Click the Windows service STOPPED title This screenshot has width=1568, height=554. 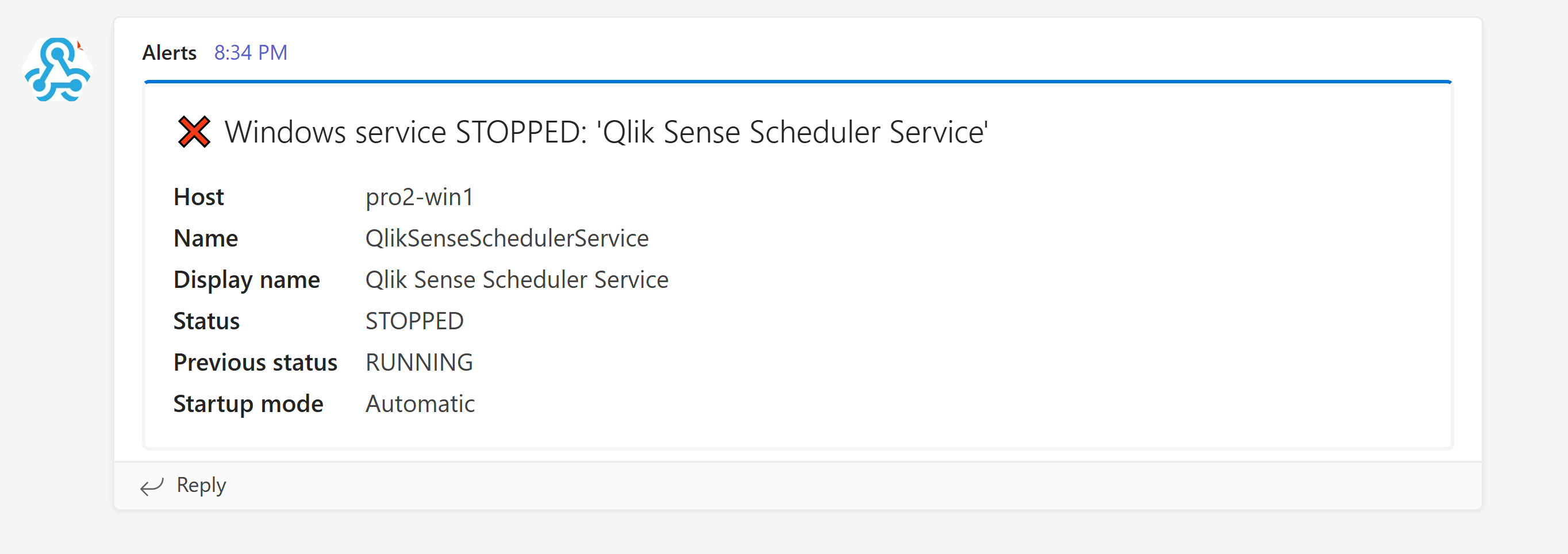click(606, 132)
